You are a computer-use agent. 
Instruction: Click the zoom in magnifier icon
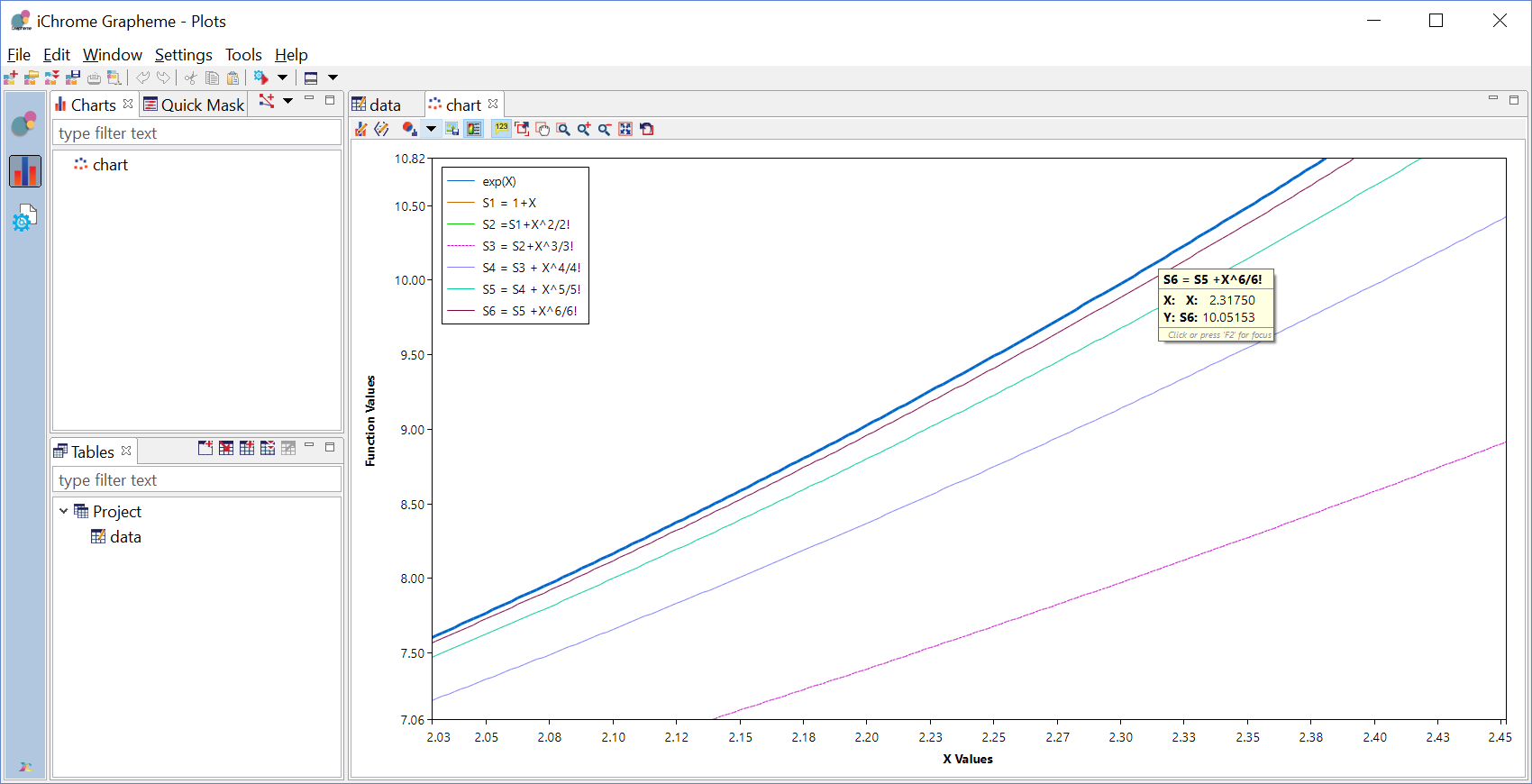(585, 129)
